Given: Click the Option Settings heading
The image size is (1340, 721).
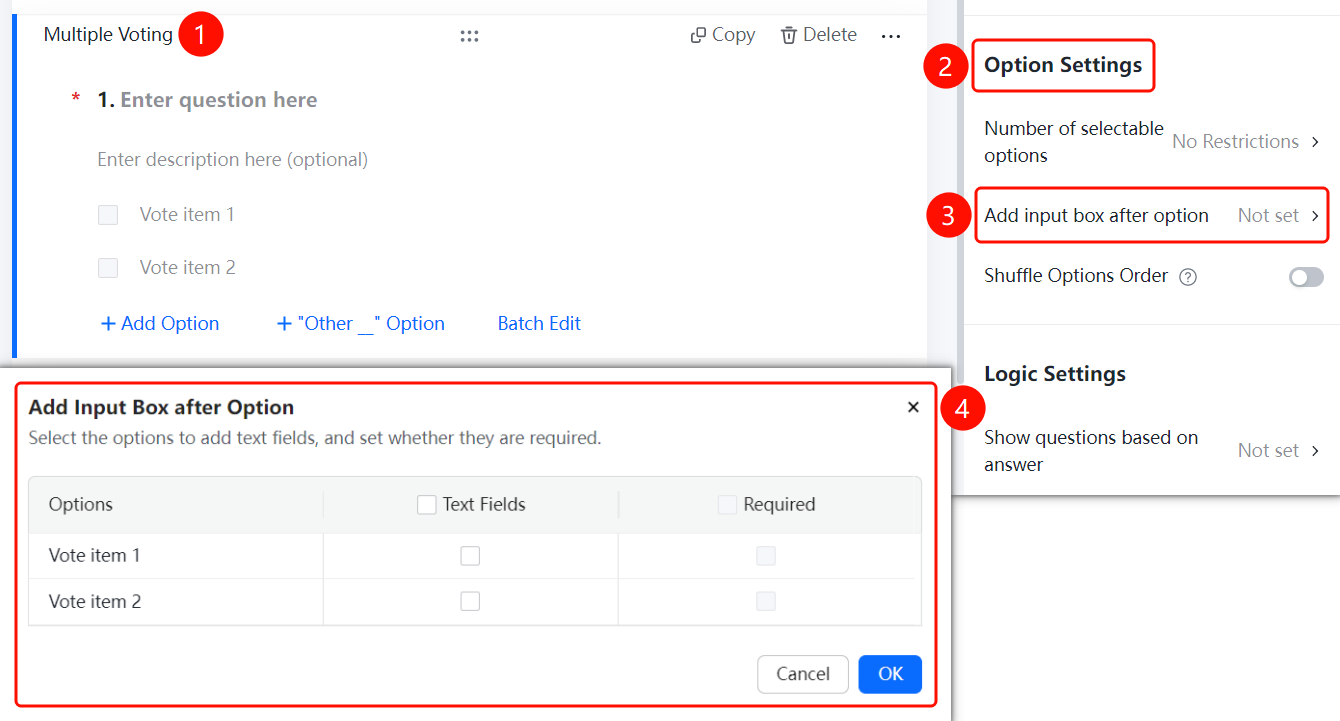Looking at the screenshot, I should [x=1063, y=65].
